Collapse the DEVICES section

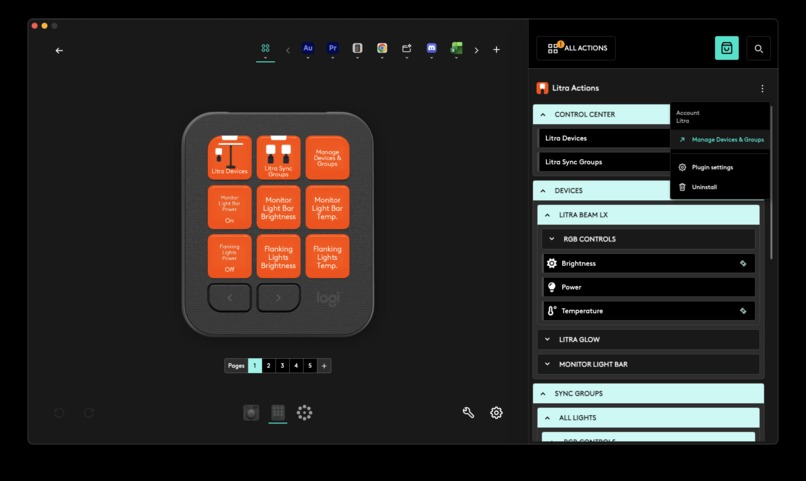(x=601, y=190)
